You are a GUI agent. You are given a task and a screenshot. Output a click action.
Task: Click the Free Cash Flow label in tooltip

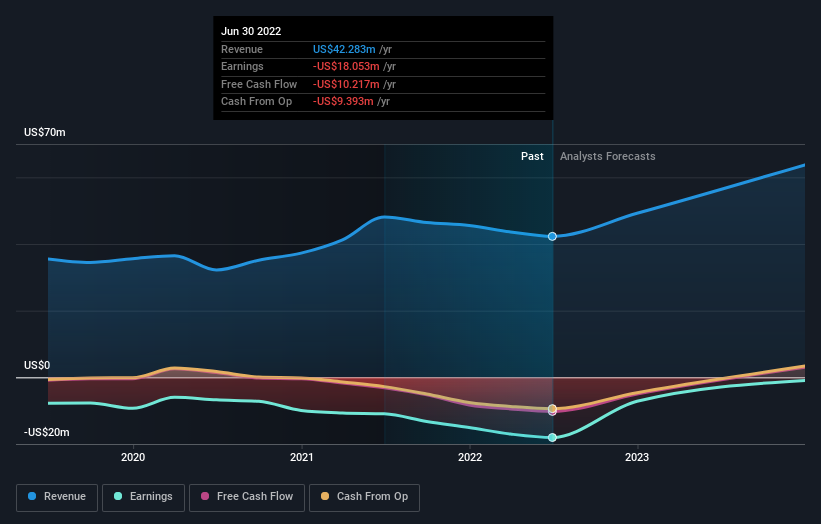click(259, 84)
